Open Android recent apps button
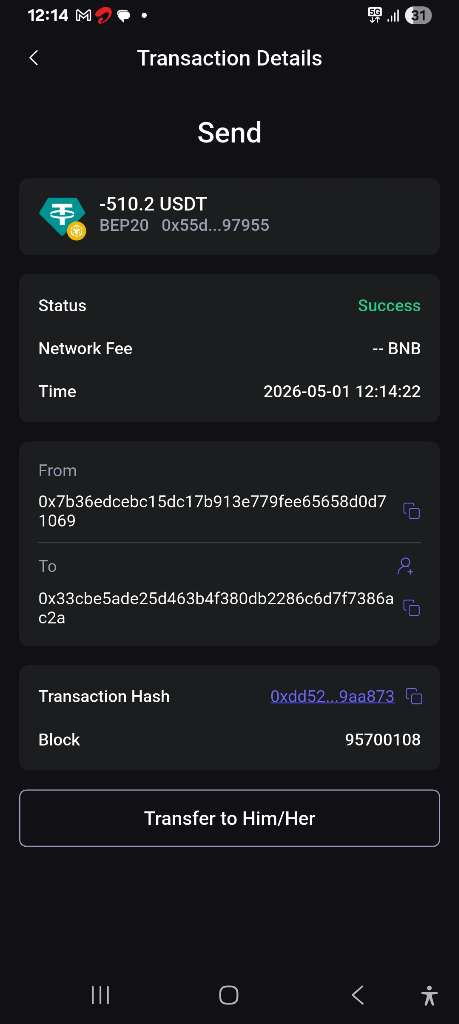The height and width of the screenshot is (1024, 459). (100, 995)
